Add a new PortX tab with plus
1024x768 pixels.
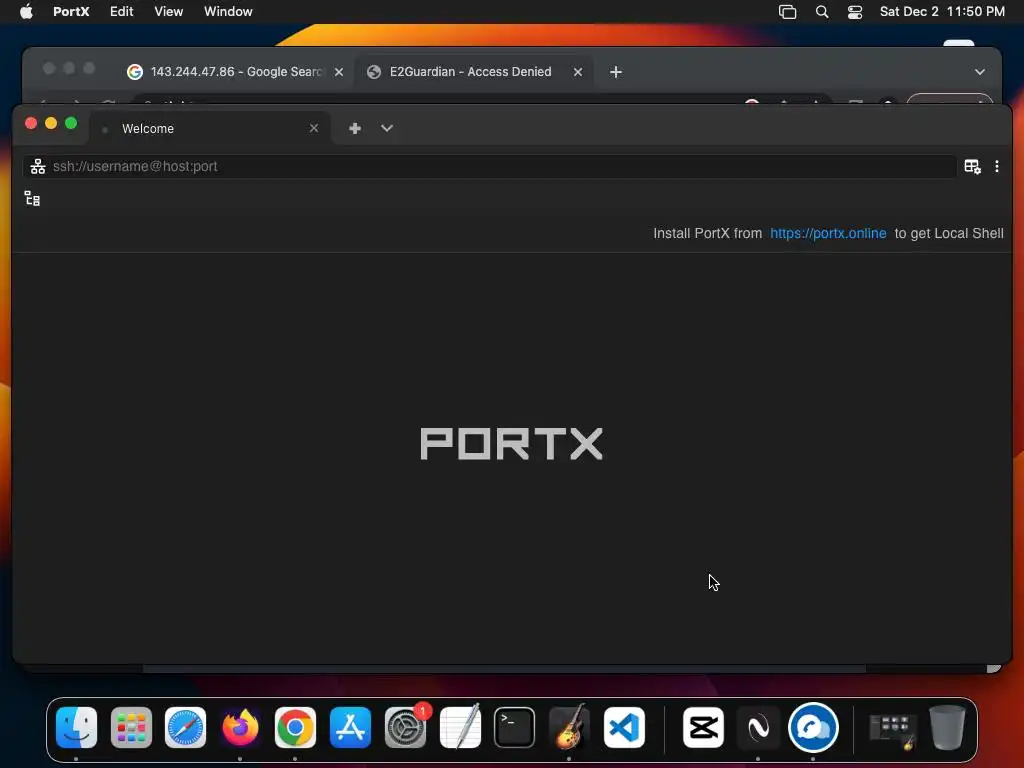[x=355, y=129]
